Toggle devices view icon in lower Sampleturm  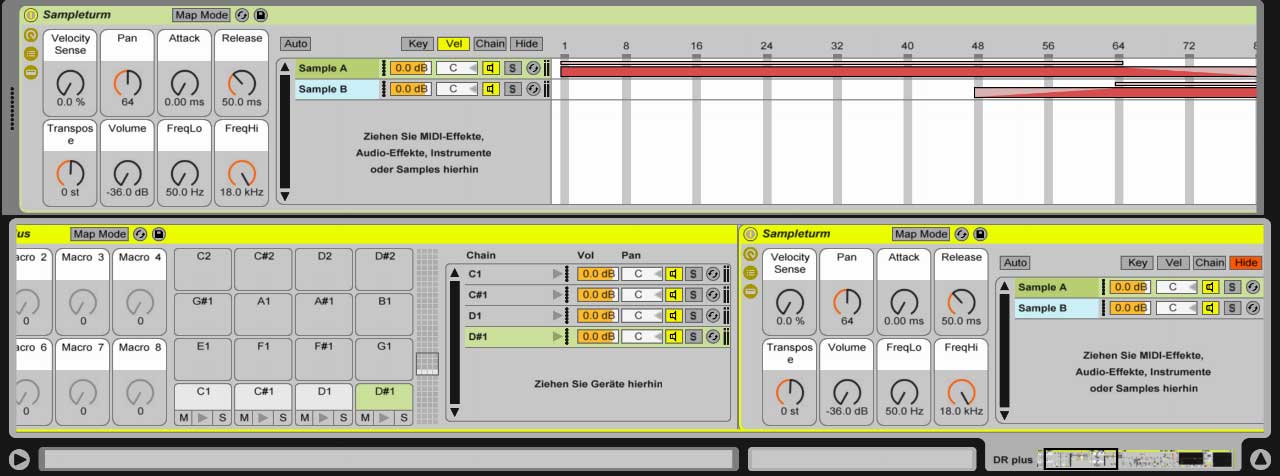751,291
